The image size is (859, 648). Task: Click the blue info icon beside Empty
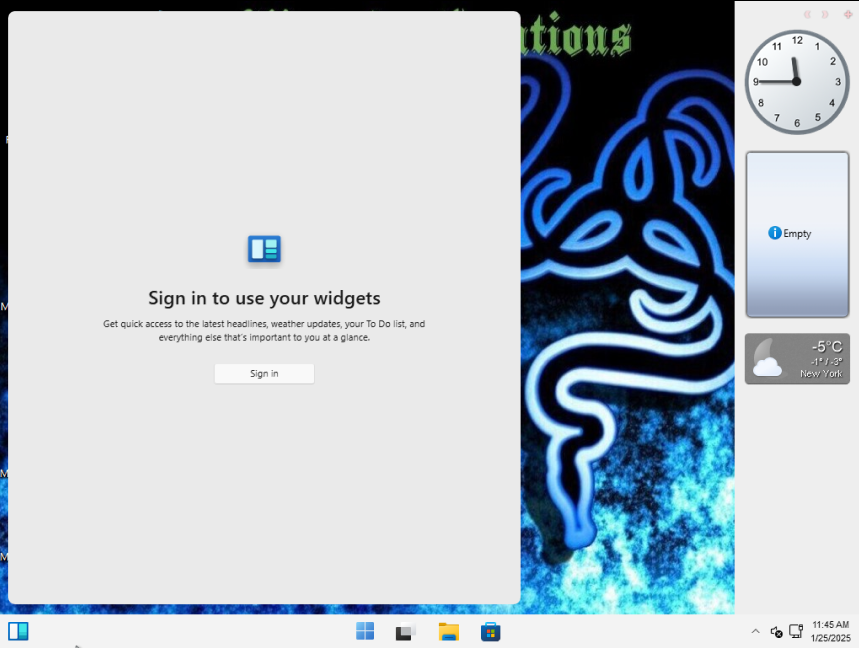coord(775,233)
